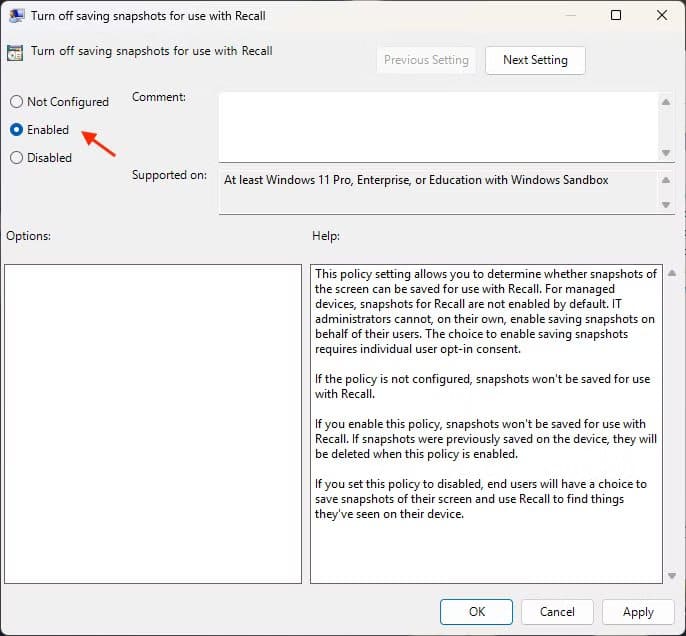Click the 'At least Windows 11 Pro' text
This screenshot has width=686, height=636.
(x=416, y=180)
